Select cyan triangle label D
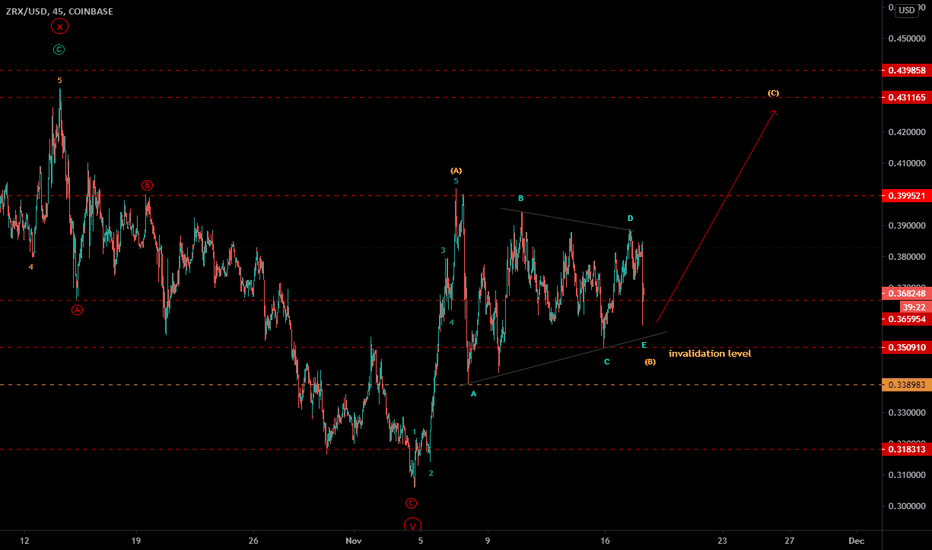 (x=630, y=219)
